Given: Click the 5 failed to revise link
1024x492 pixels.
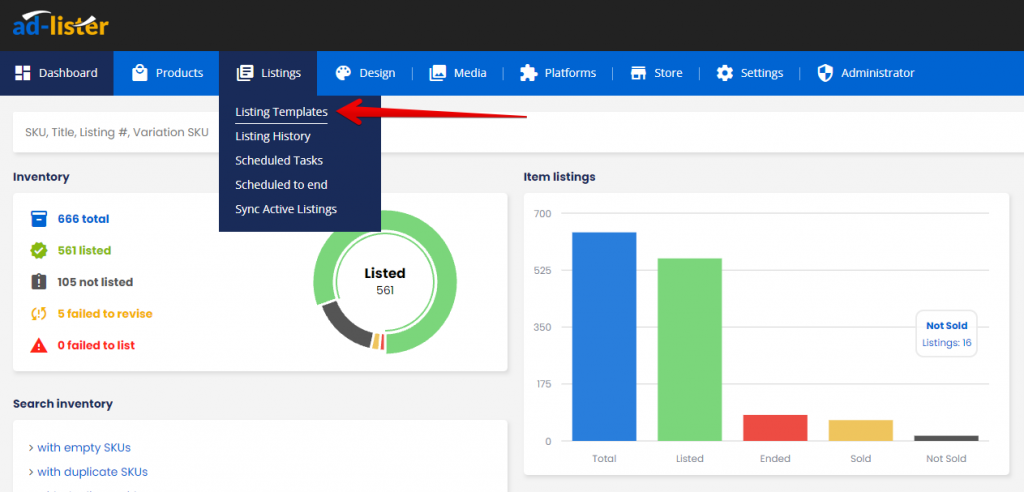Looking at the screenshot, I should (x=105, y=314).
